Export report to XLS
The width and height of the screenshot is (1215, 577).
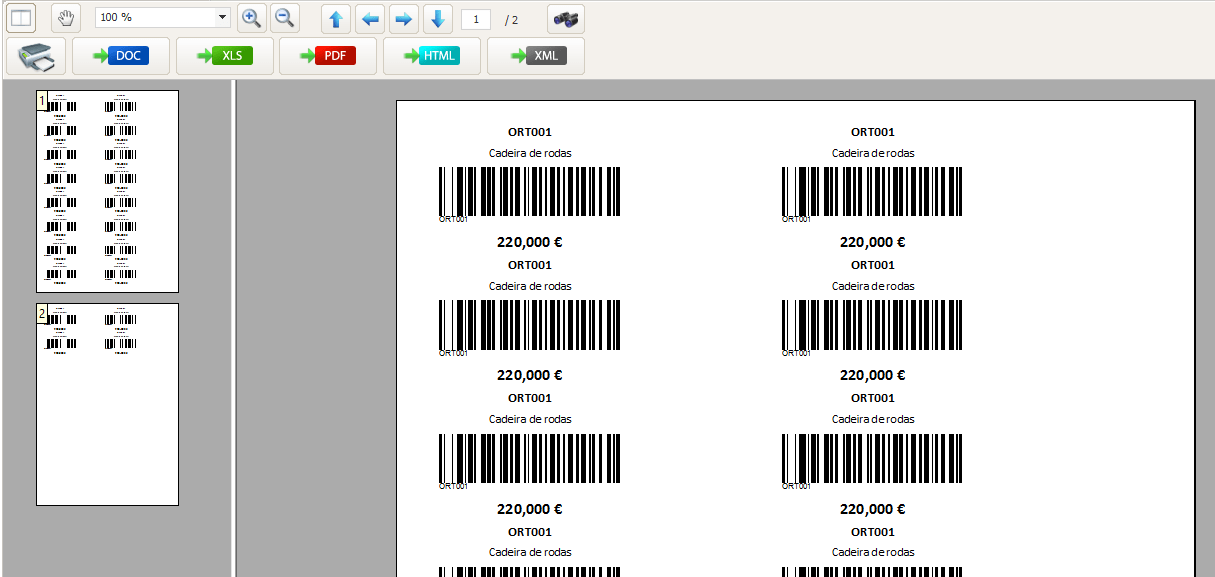click(x=225, y=56)
